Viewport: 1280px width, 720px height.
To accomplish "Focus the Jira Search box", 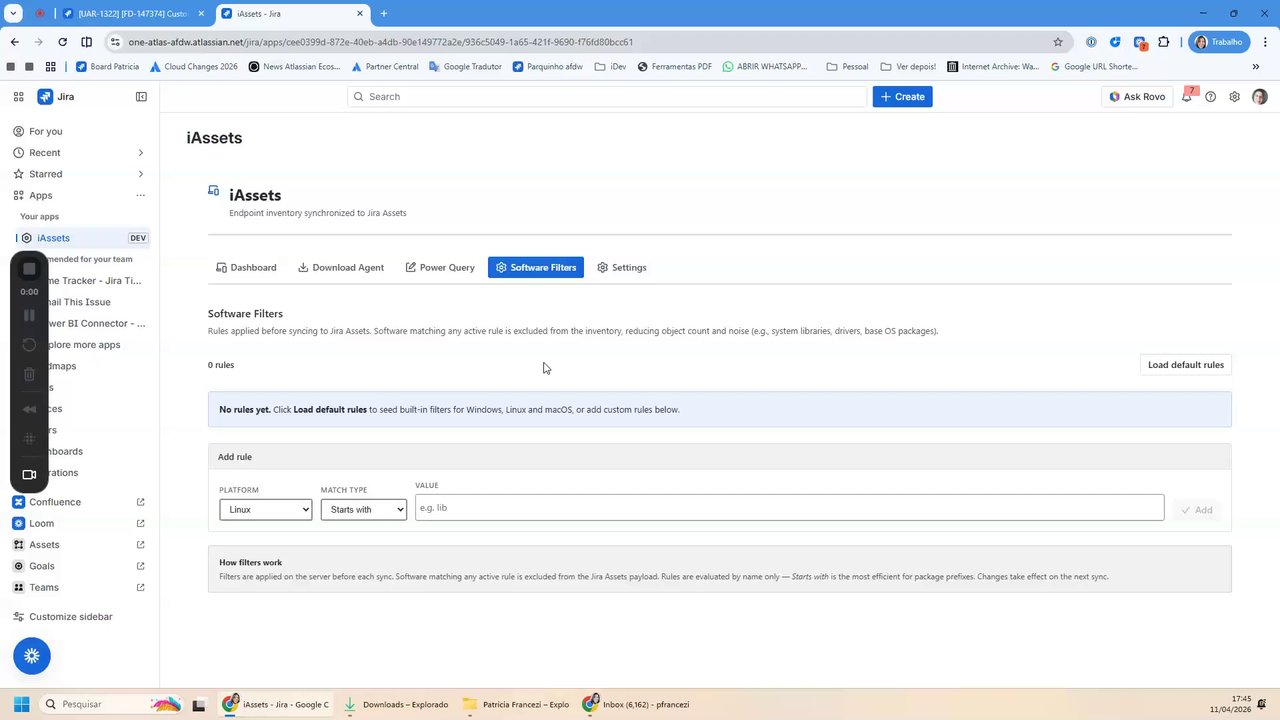I will [x=607, y=97].
